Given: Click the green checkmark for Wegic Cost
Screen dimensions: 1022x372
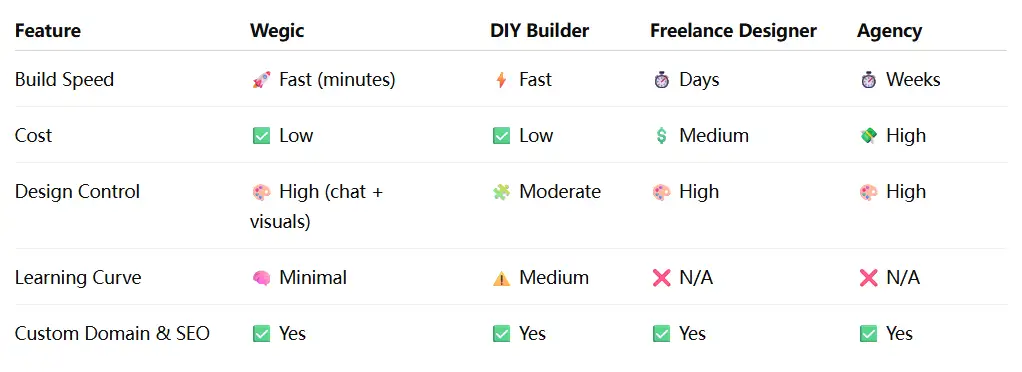Looking at the screenshot, I should click(x=261, y=136).
